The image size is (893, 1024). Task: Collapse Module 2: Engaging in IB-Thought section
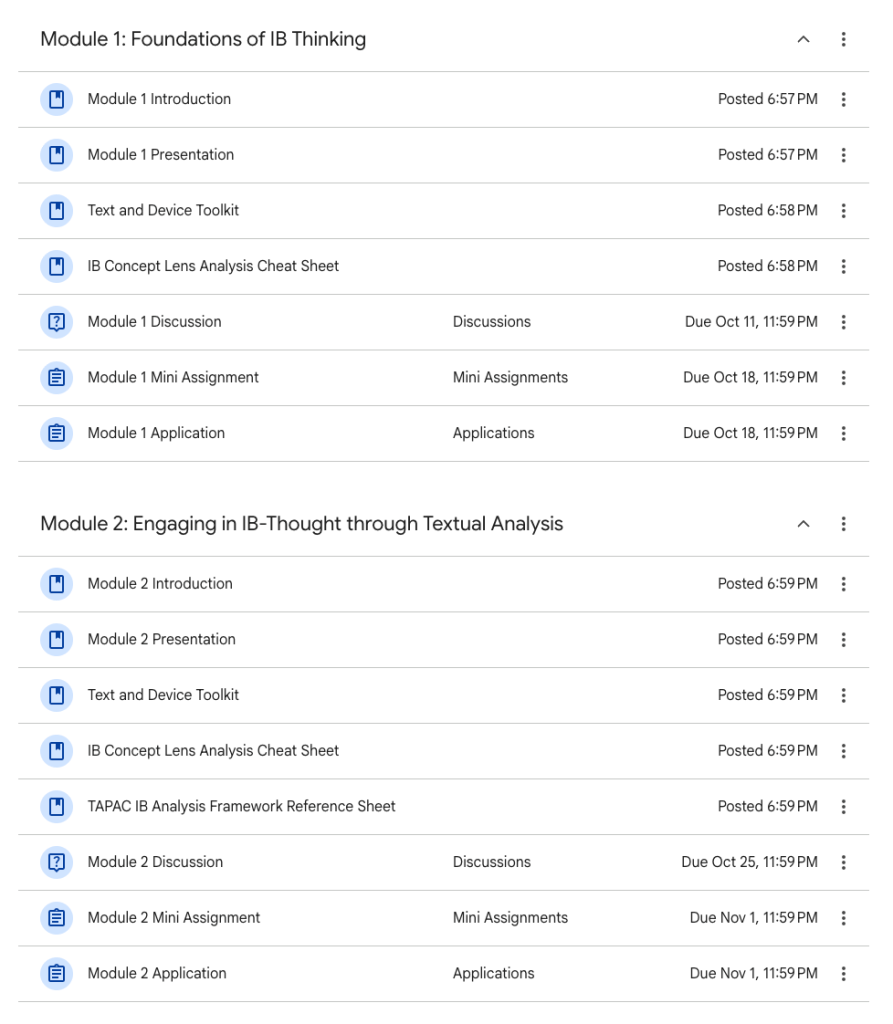(804, 524)
